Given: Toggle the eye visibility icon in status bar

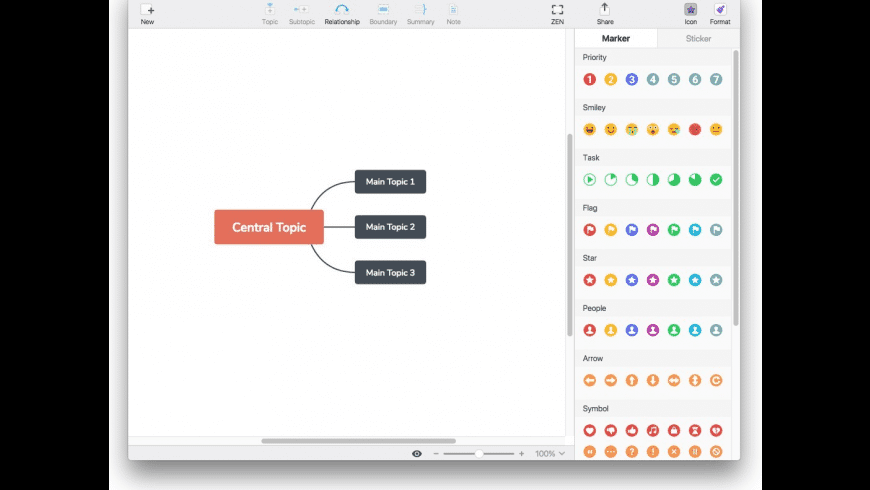Looking at the screenshot, I should [417, 453].
